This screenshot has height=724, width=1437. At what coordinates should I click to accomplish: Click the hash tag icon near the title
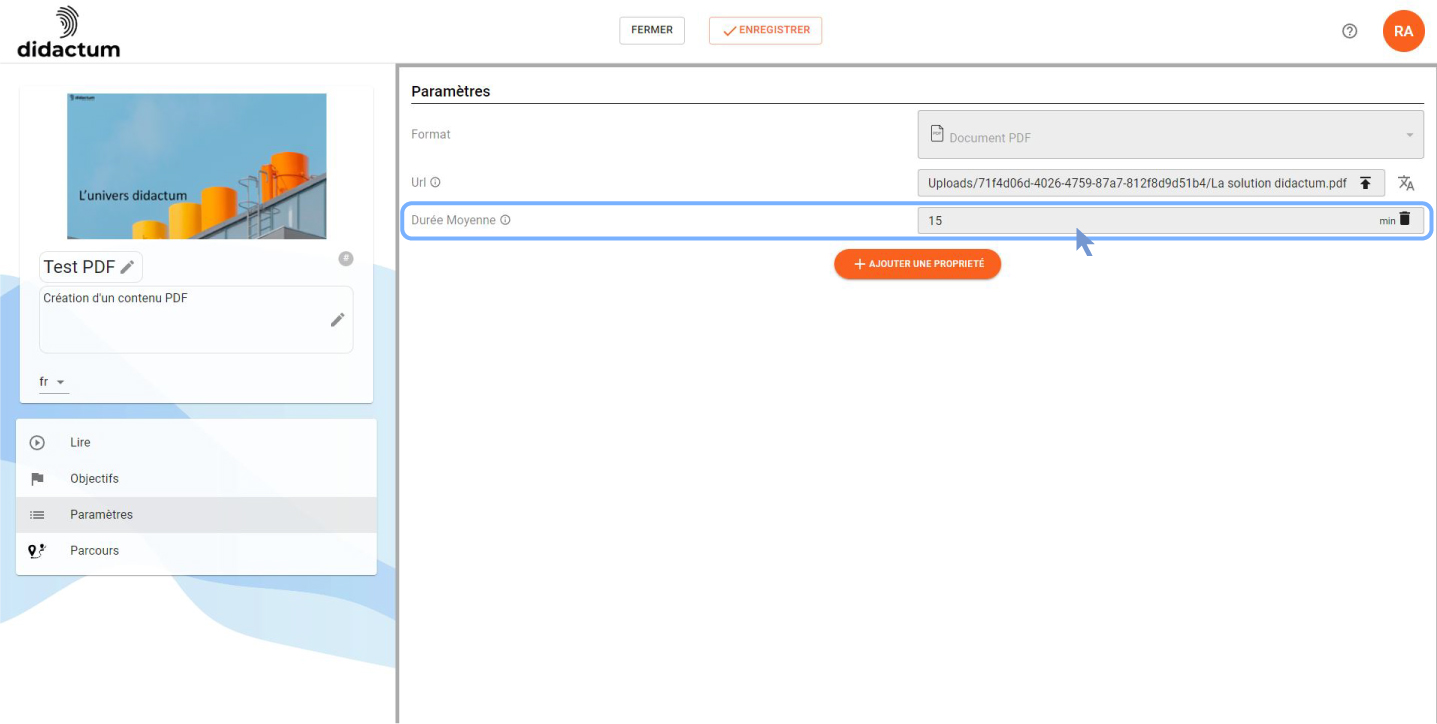(x=346, y=259)
